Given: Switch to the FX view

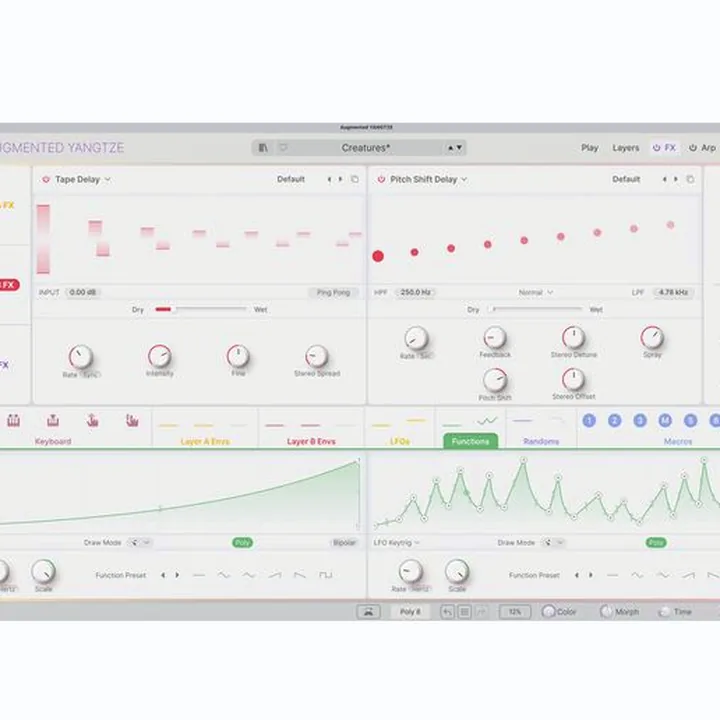Looking at the screenshot, I should pyautogui.click(x=664, y=148).
